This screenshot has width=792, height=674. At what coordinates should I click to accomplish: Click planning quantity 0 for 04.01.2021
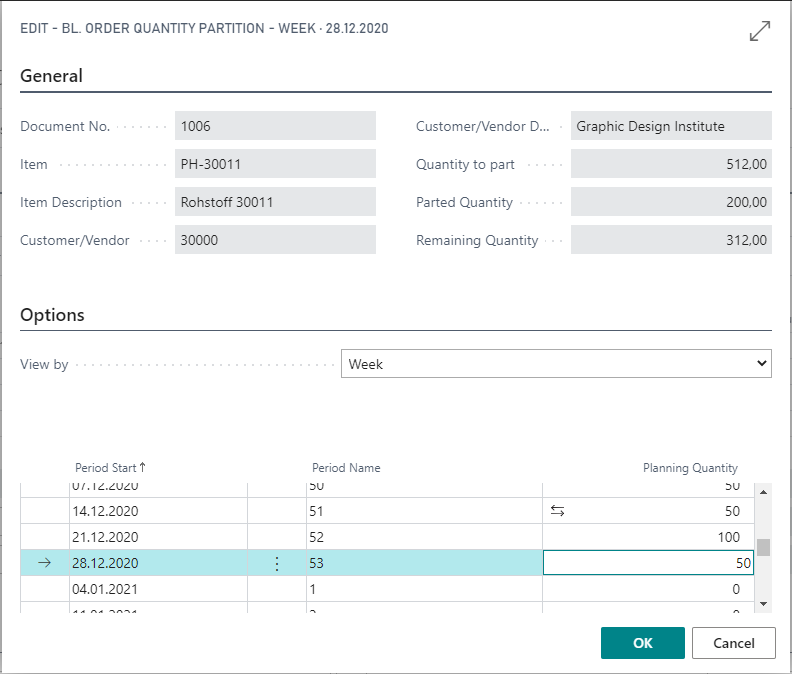pos(648,589)
